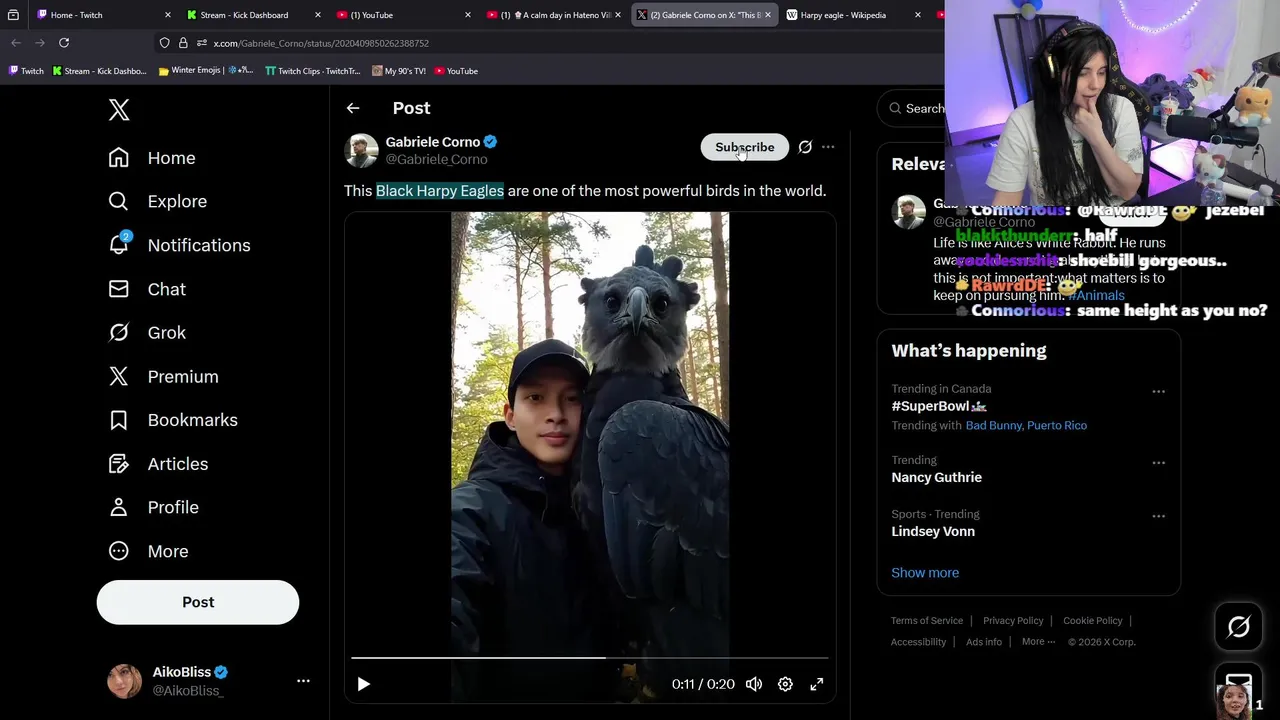Mute the video with the speaker icon
This screenshot has width=1280, height=720.
click(x=754, y=684)
